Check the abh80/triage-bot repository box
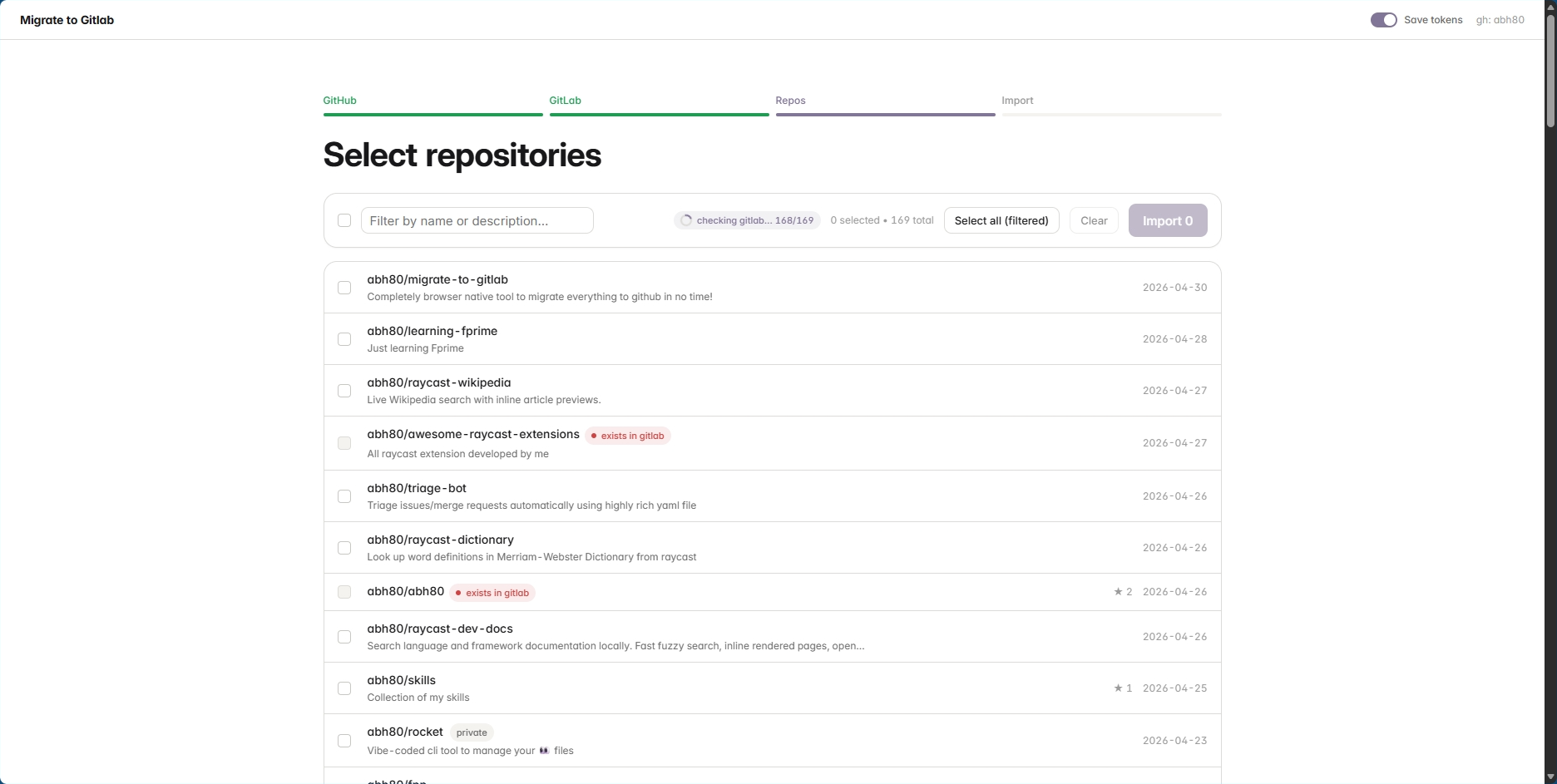The height and width of the screenshot is (784, 1557). pyautogui.click(x=344, y=496)
